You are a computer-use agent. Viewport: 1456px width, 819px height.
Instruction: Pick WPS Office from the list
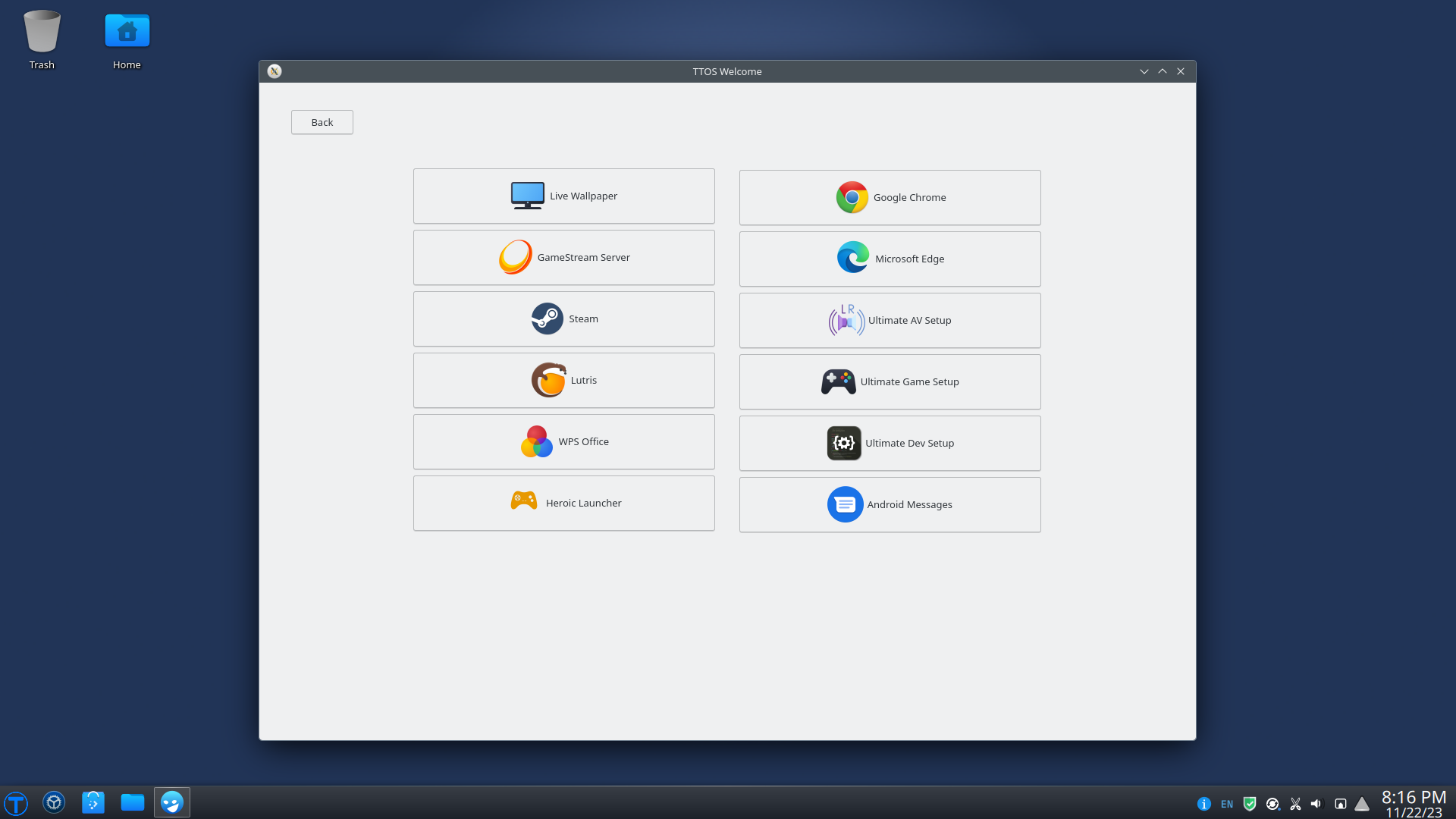(563, 441)
